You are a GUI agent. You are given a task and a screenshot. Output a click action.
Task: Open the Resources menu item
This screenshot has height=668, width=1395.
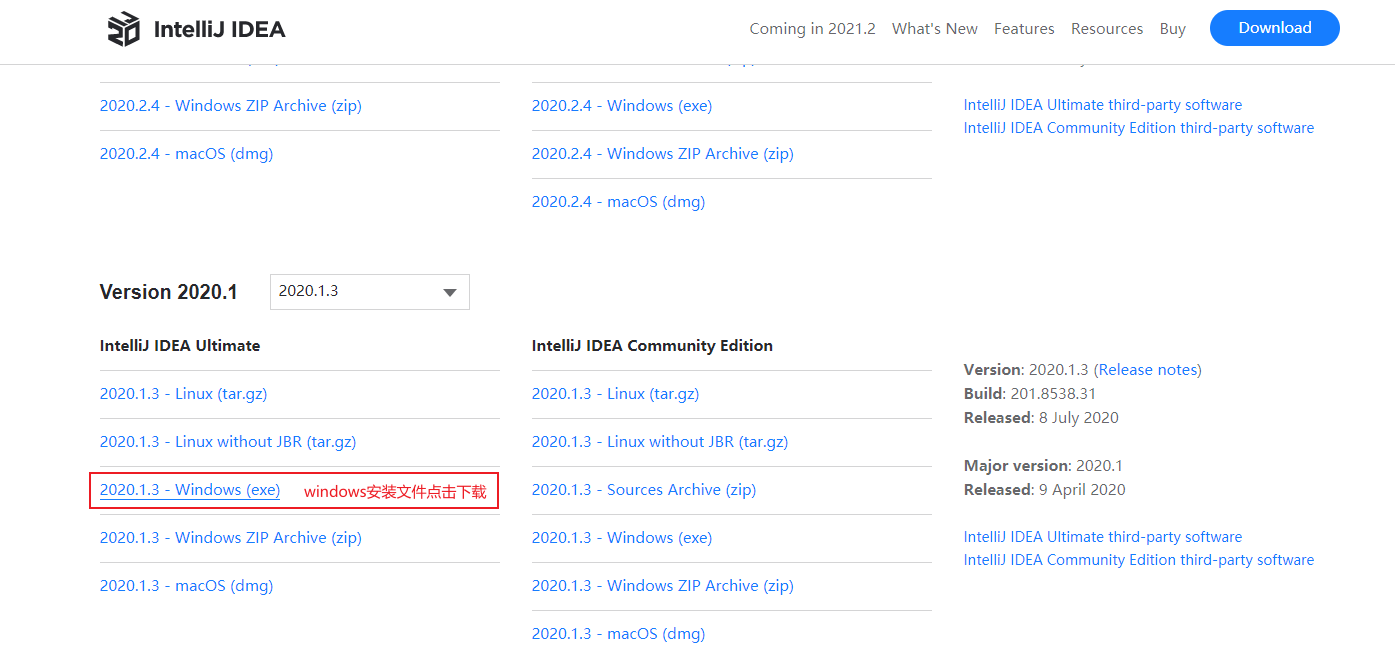tap(1107, 29)
